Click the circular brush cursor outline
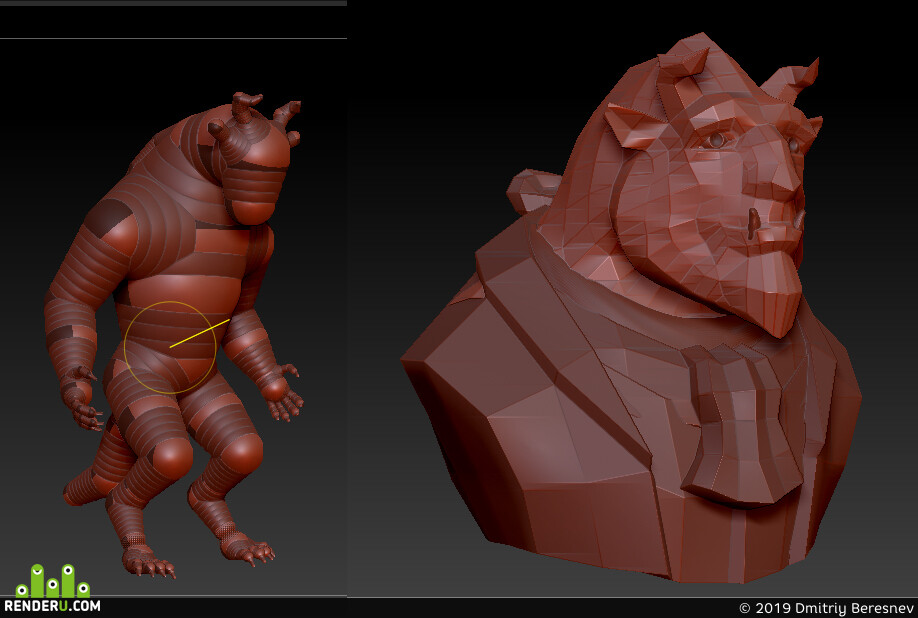 click(170, 348)
